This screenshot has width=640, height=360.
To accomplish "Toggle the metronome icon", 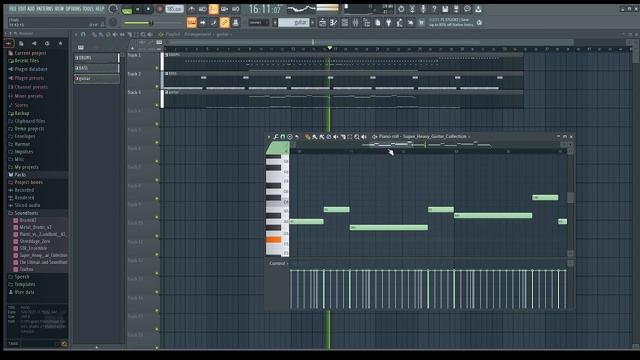I will pyautogui.click(x=191, y=9).
